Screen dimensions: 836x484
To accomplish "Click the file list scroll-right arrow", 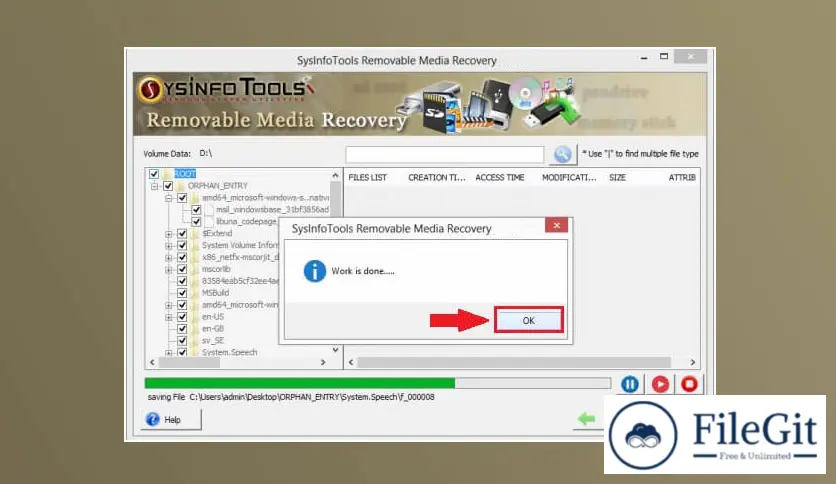I will coord(693,362).
